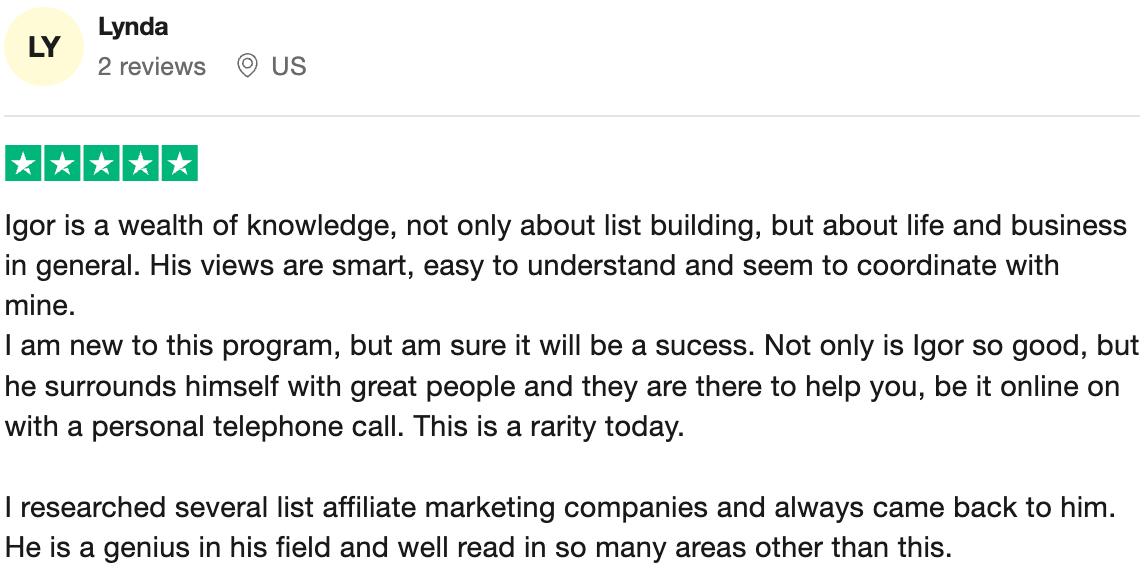Click the second green rating star

(63, 164)
